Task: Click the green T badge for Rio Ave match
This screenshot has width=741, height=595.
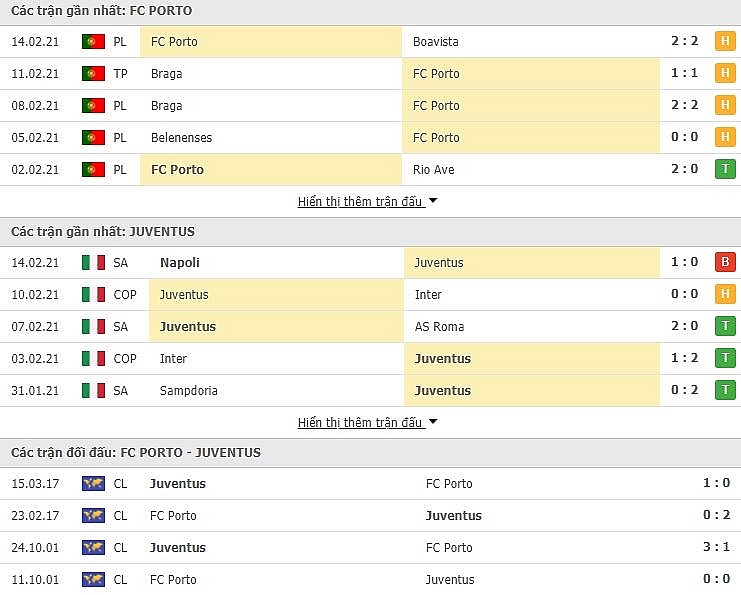Action: (x=724, y=170)
